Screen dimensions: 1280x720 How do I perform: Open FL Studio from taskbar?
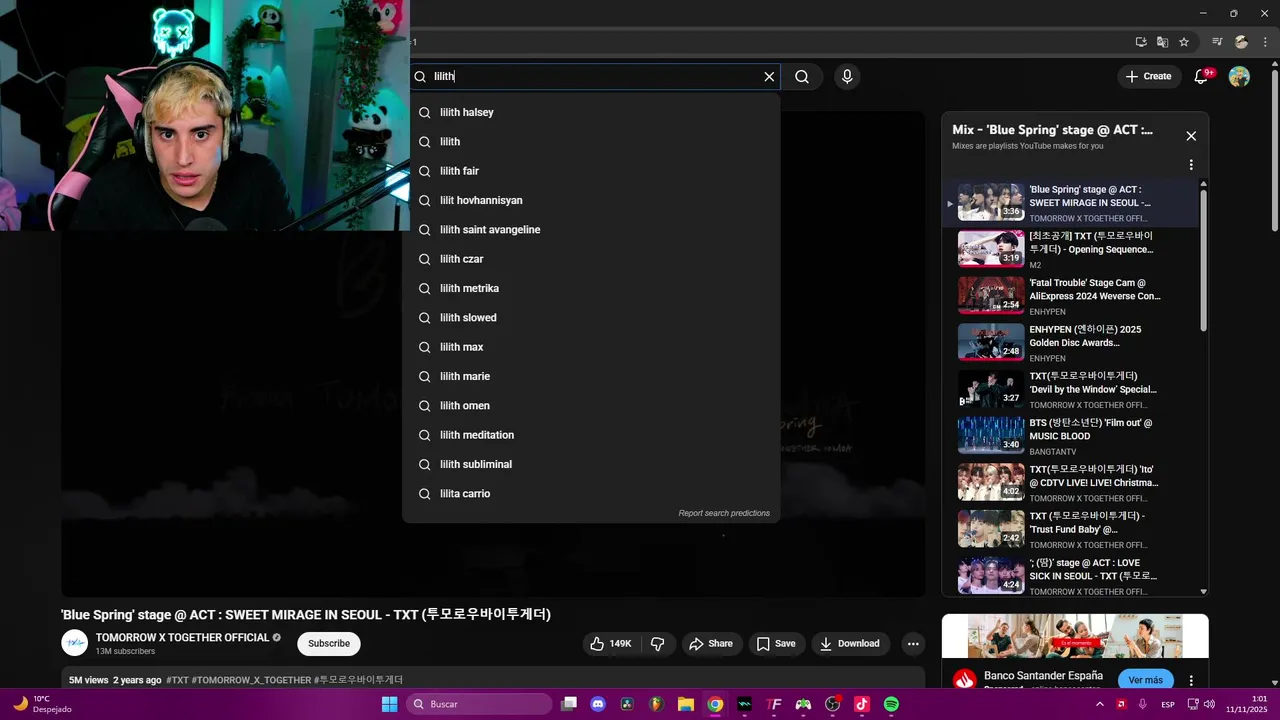point(656,704)
